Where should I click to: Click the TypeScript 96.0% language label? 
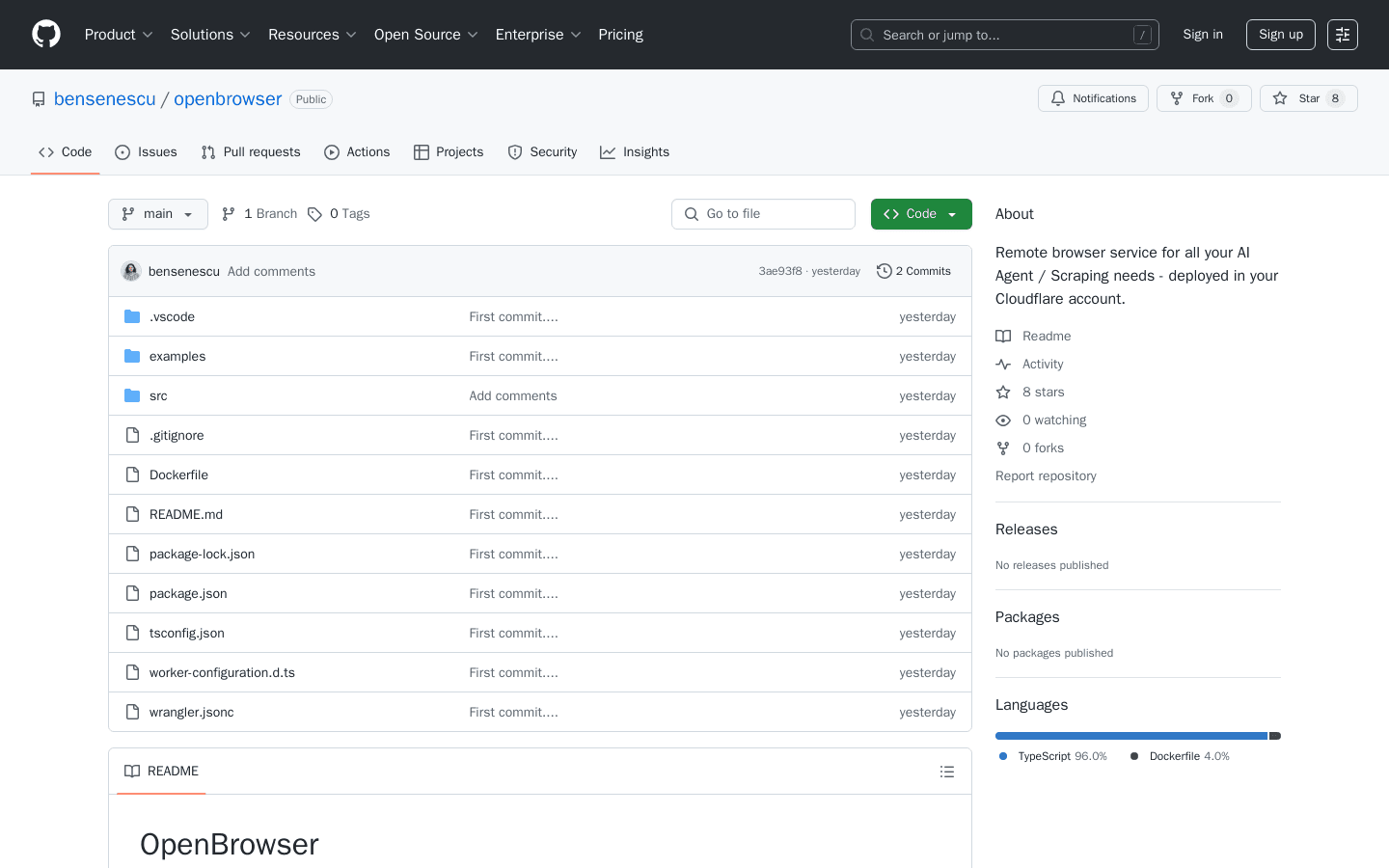1053,757
